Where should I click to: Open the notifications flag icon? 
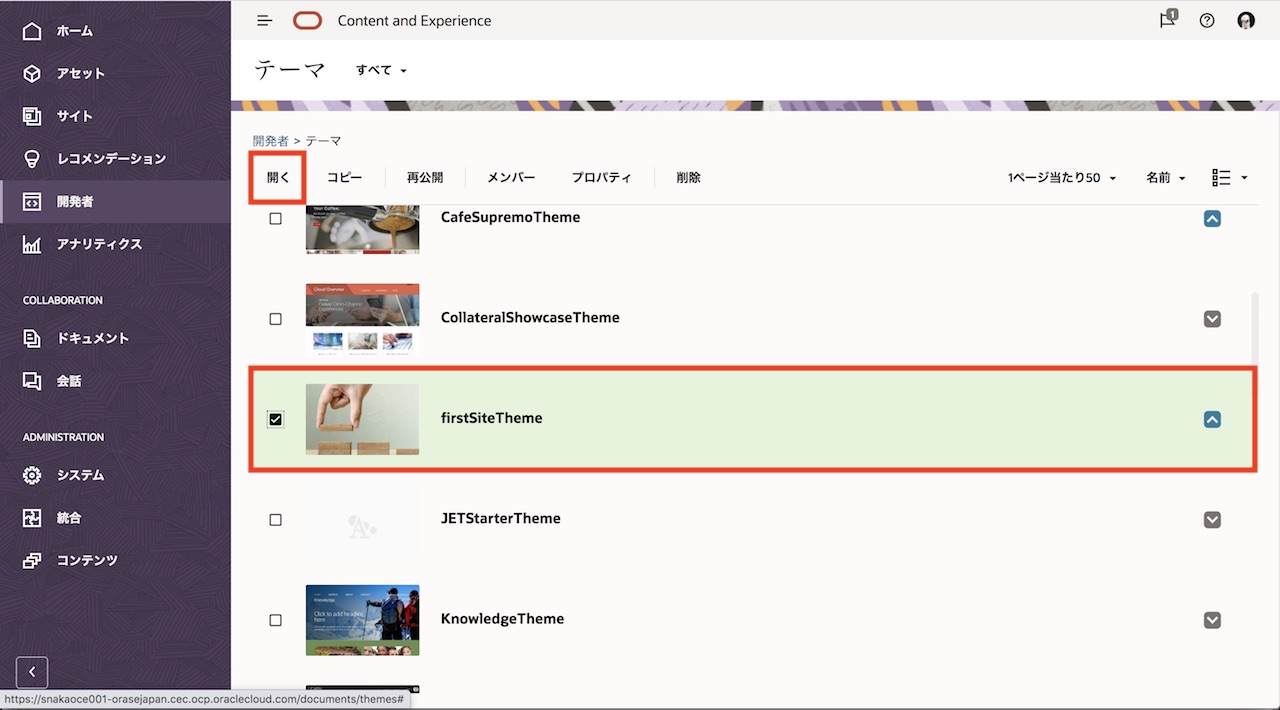[1167, 20]
